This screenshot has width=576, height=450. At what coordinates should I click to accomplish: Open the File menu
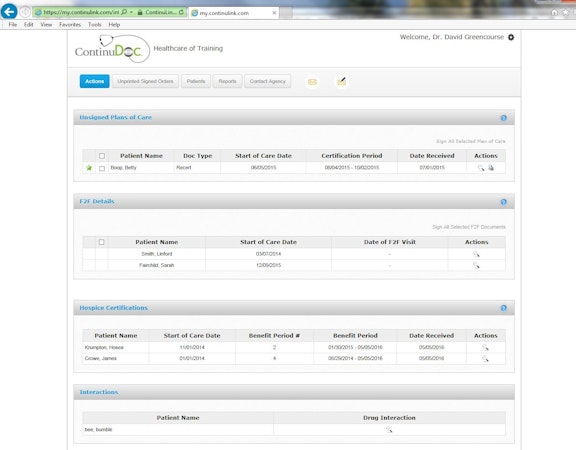(x=12, y=25)
